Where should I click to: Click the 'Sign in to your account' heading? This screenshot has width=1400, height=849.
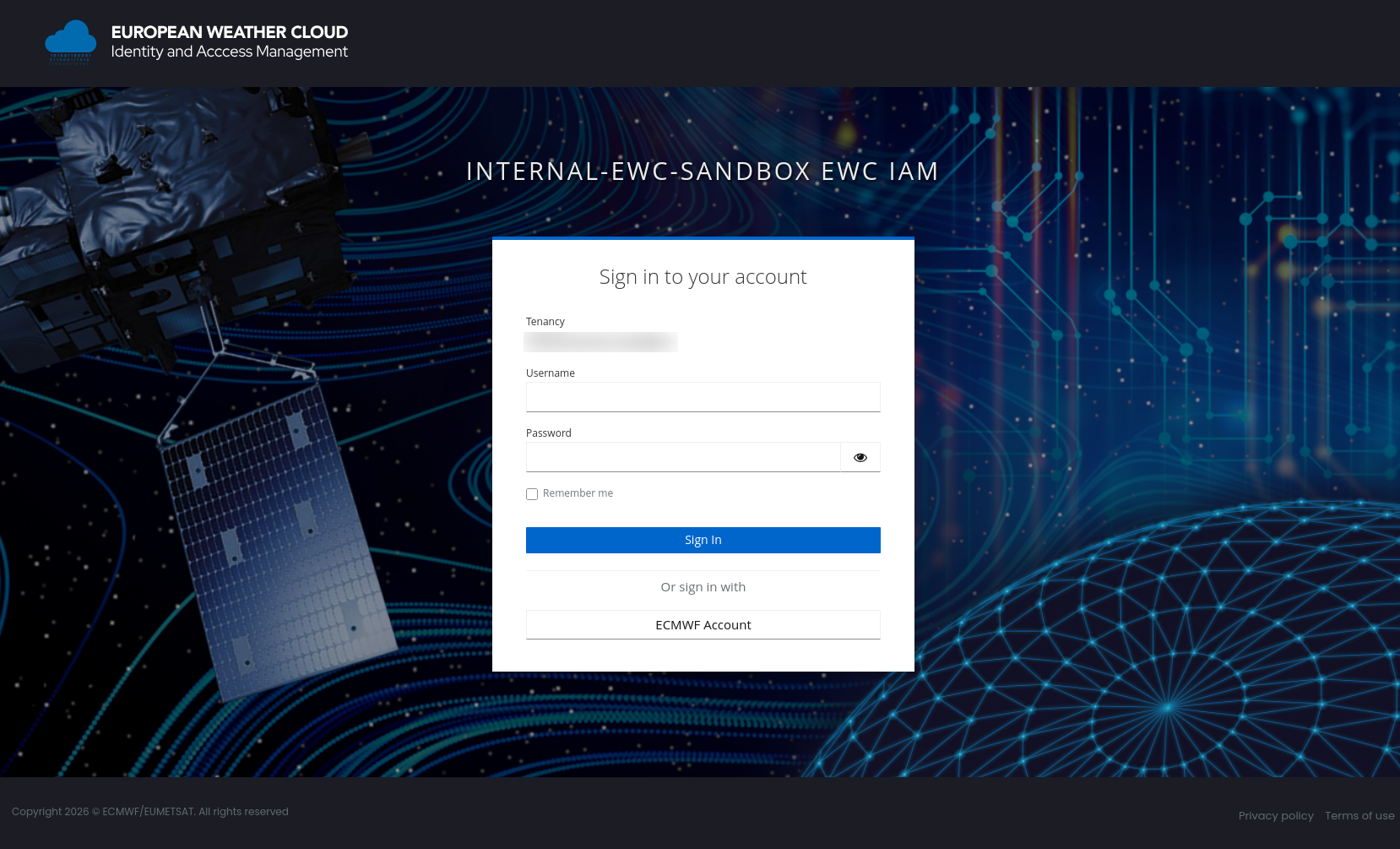click(703, 277)
